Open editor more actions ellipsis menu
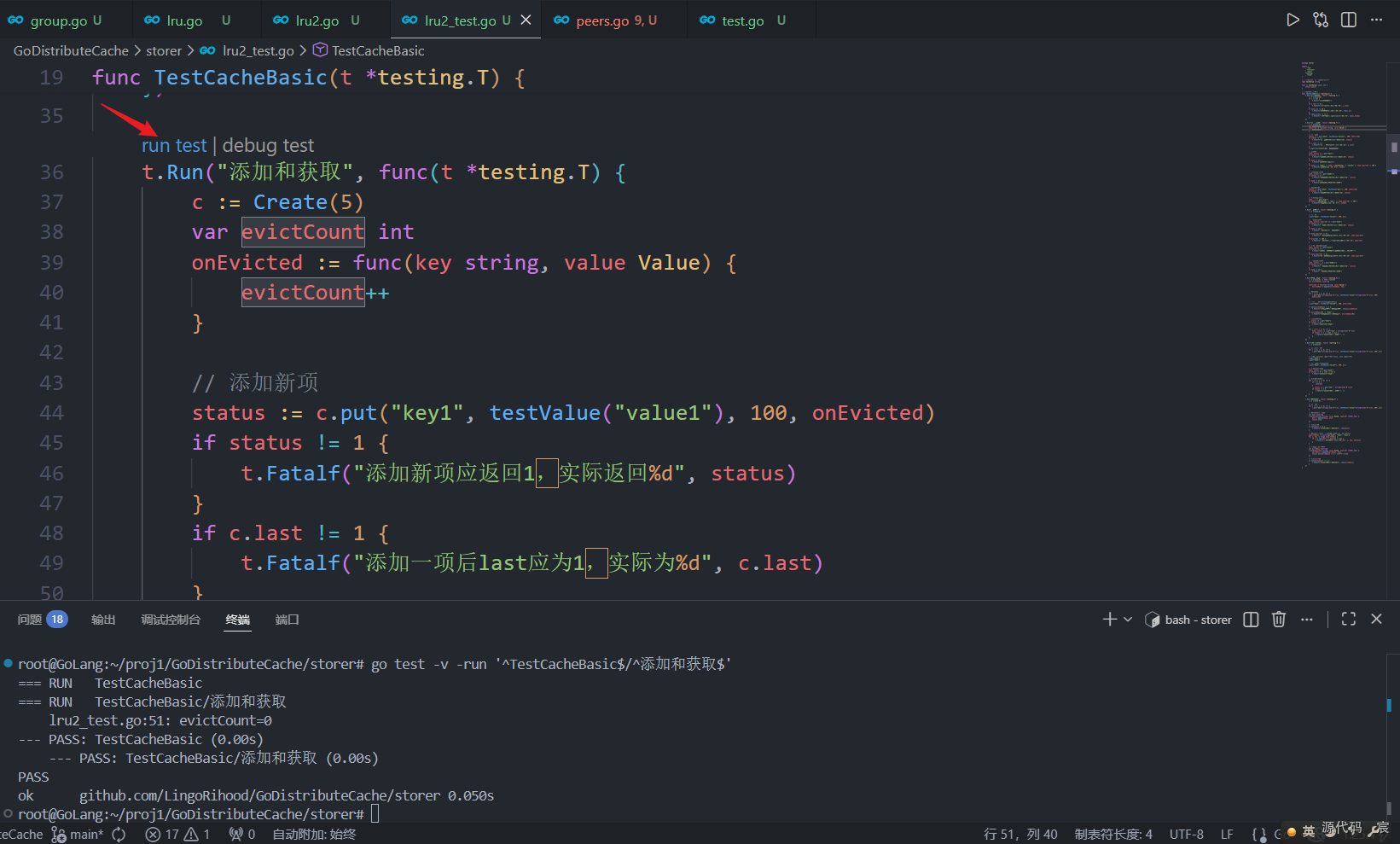 [x=1376, y=20]
